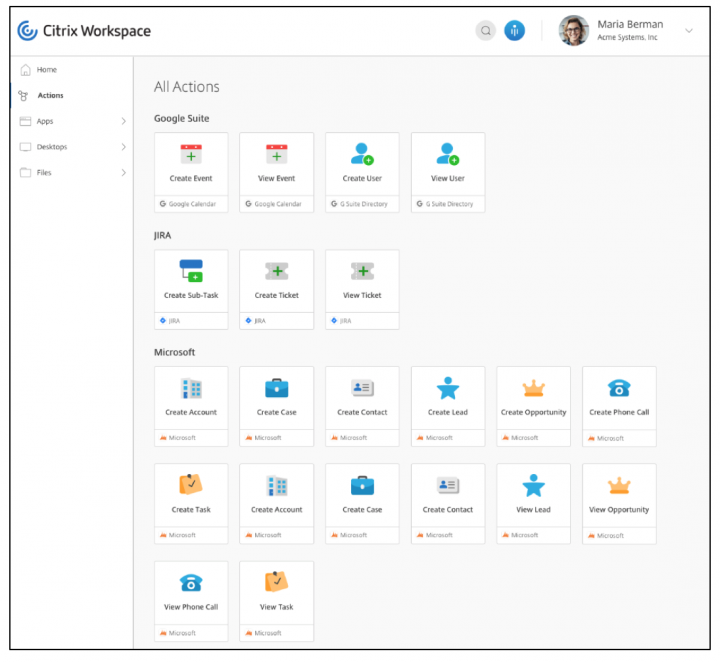Click the Create User person icon
This screenshot has height=662, width=720.
point(362,154)
